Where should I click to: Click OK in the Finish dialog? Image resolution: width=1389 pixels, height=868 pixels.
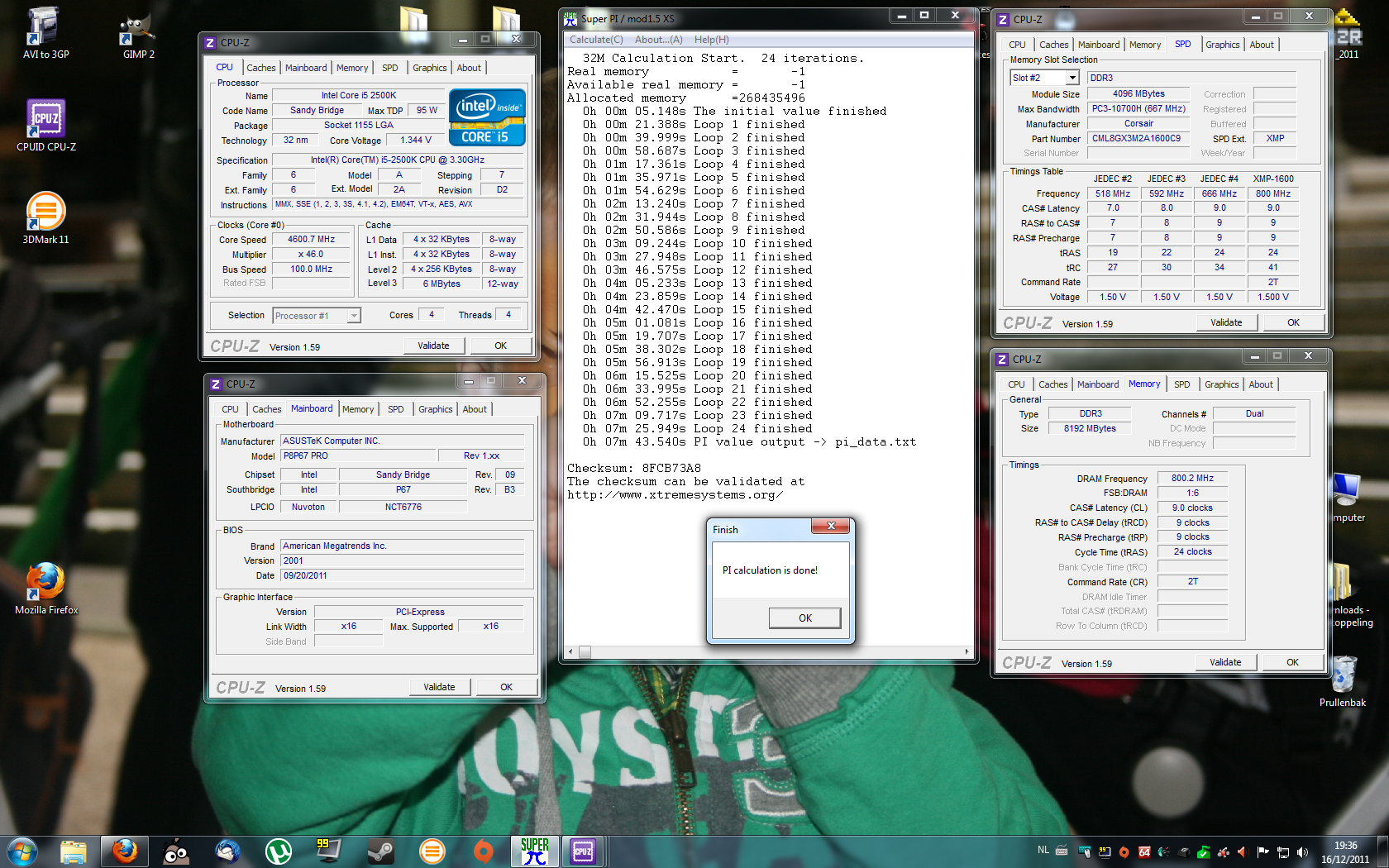805,618
